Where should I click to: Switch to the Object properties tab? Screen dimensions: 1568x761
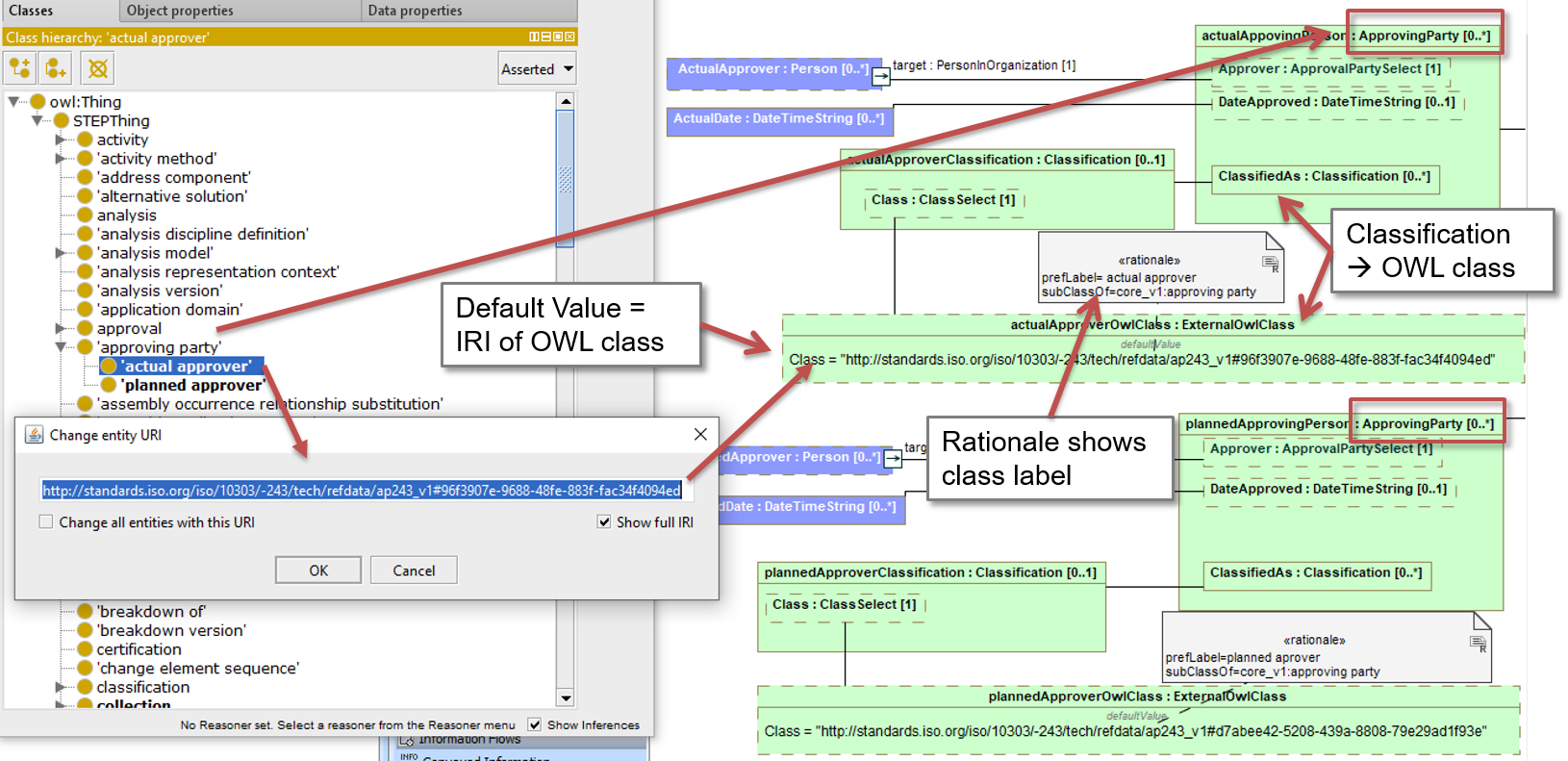point(180,11)
